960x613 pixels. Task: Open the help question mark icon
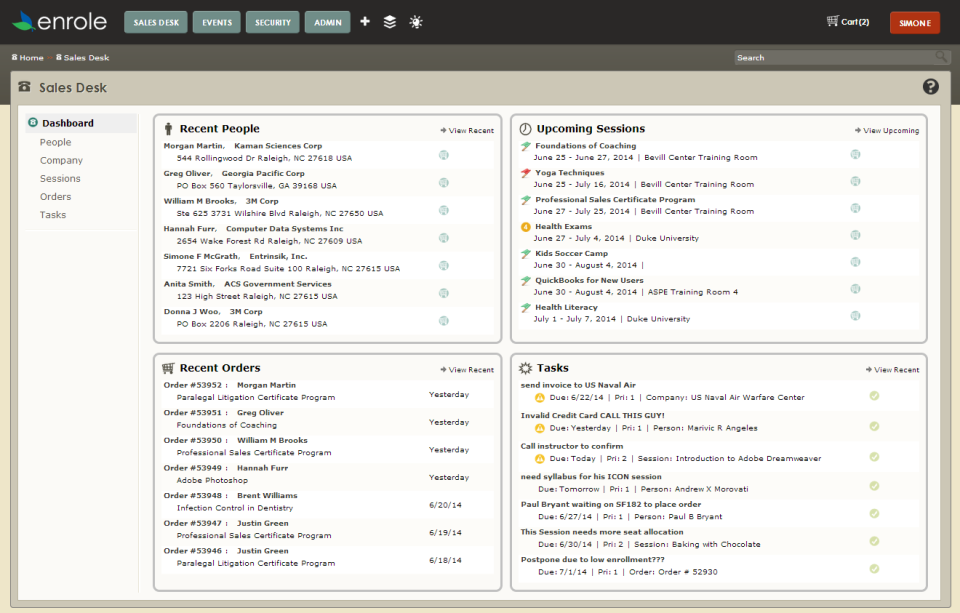tap(931, 87)
